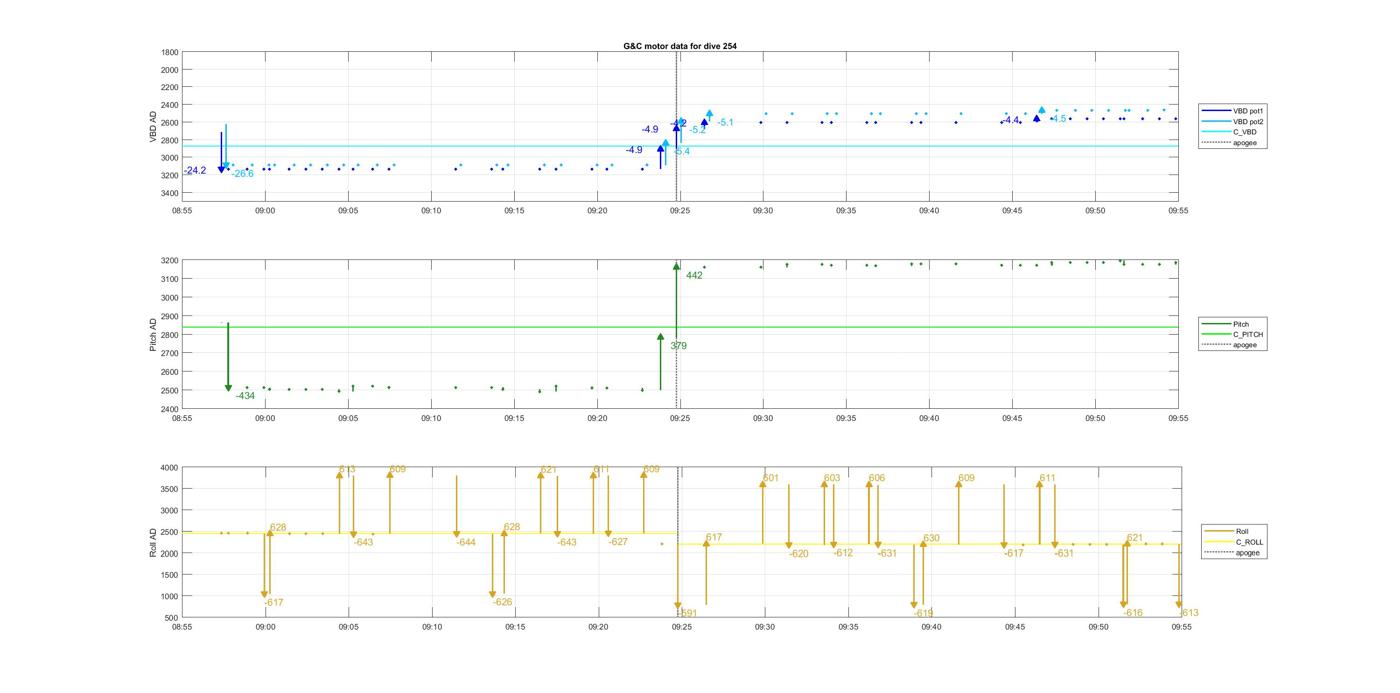Click the '500' tick on Roll axis
Image resolution: width=1400 pixels, height=693 pixels.
click(x=172, y=618)
